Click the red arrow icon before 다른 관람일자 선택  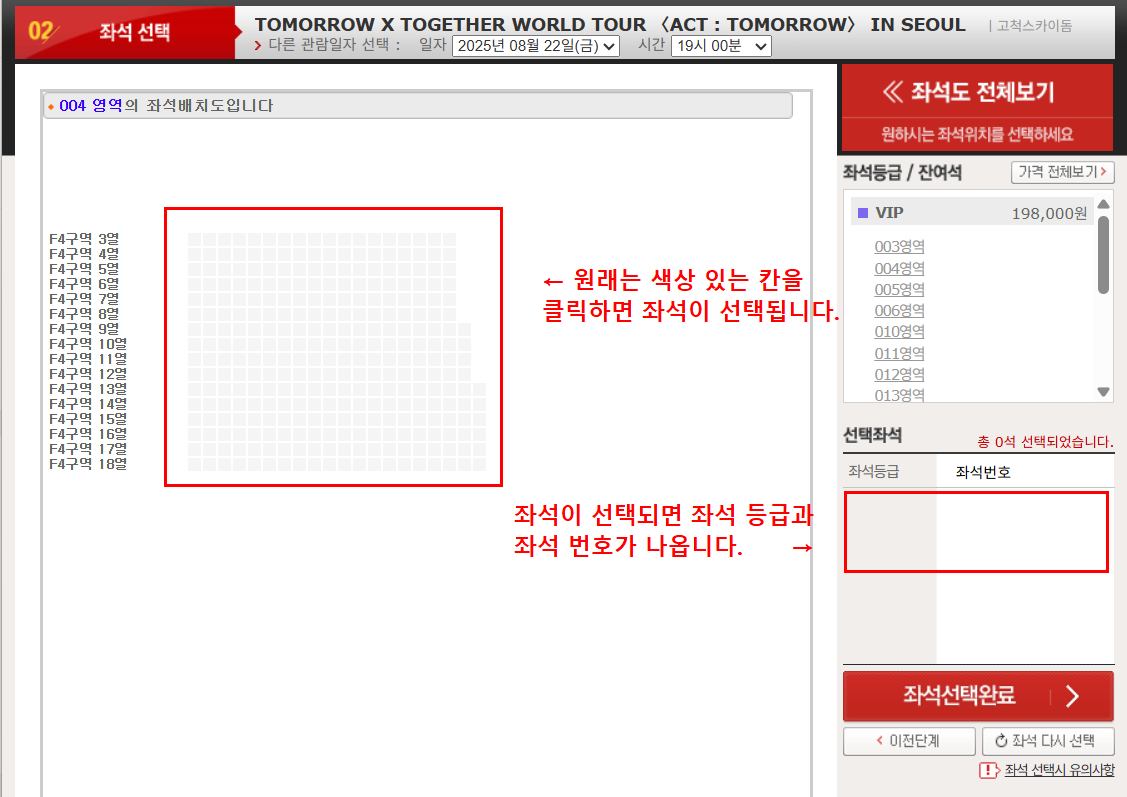[x=258, y=45]
